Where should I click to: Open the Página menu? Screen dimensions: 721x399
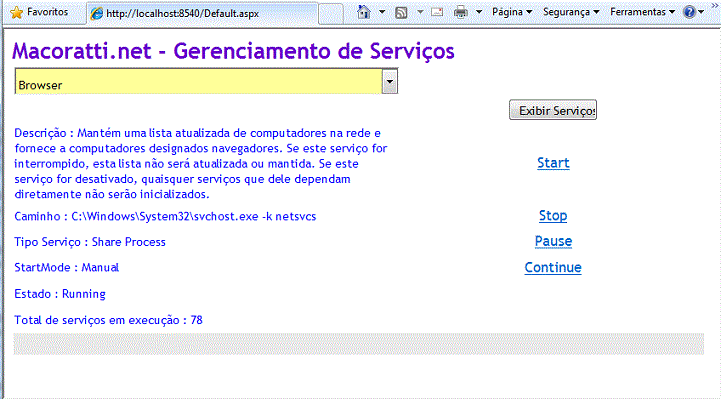(x=512, y=12)
